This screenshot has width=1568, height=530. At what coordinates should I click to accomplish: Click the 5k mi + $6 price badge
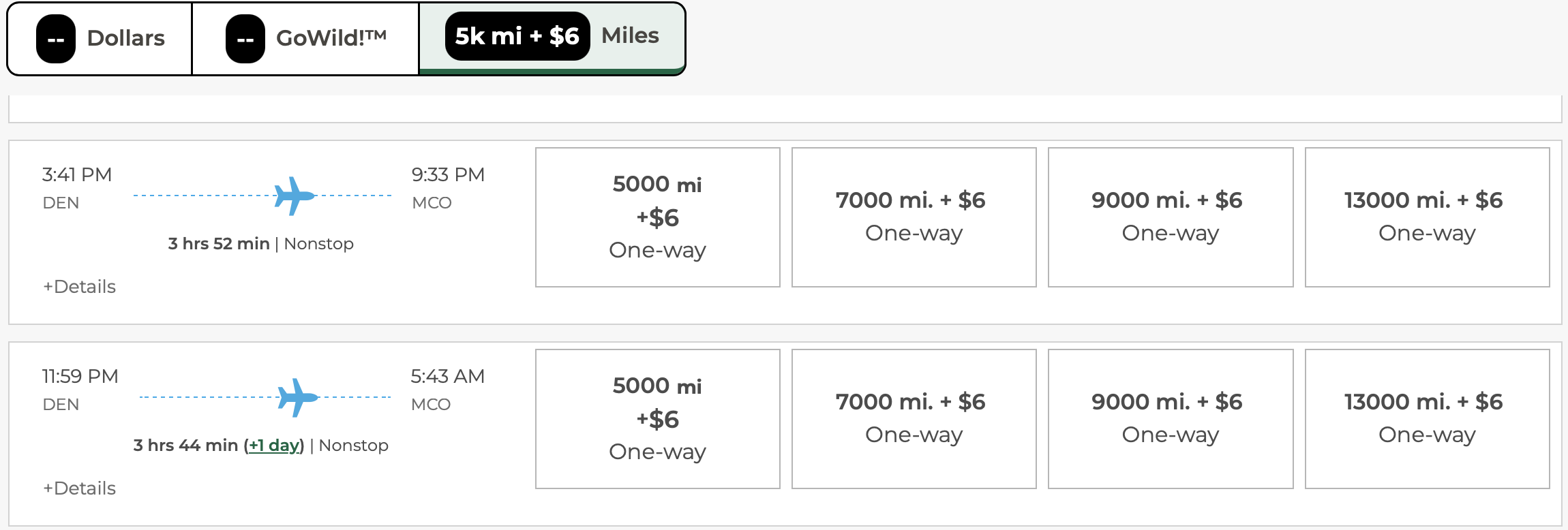517,36
